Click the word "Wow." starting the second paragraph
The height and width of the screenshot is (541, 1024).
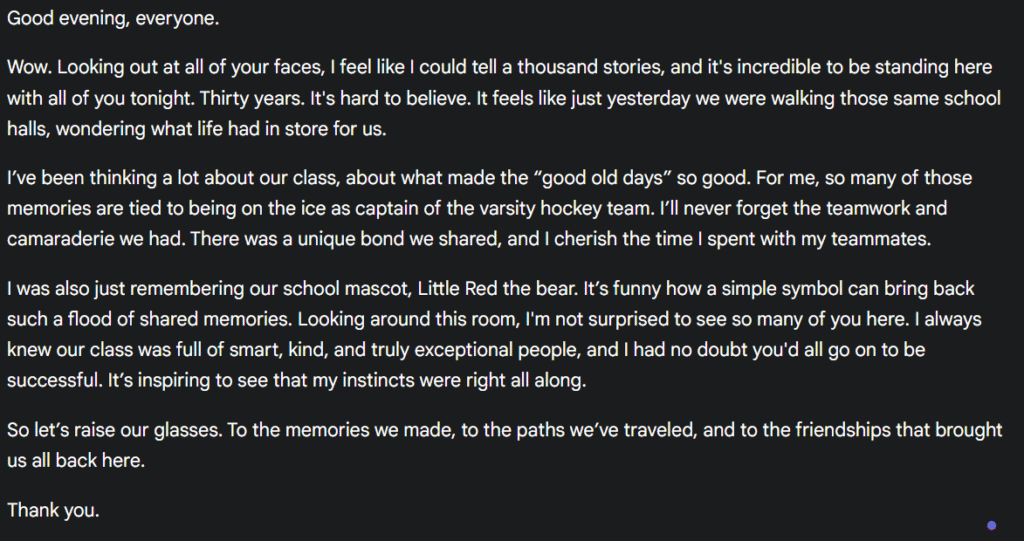tap(27, 68)
